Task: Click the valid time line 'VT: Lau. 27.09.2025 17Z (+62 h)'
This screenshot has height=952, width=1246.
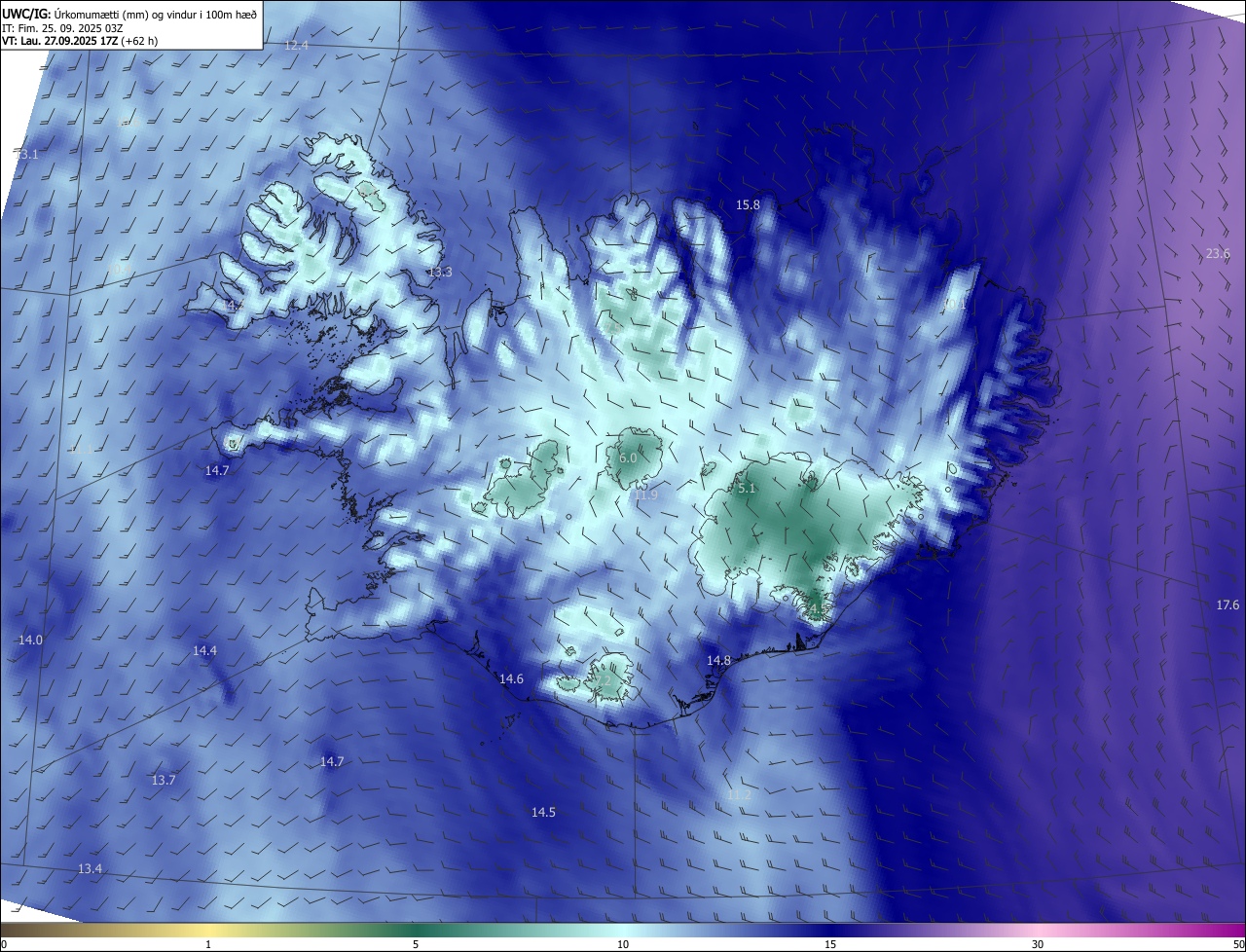Action: [80, 41]
